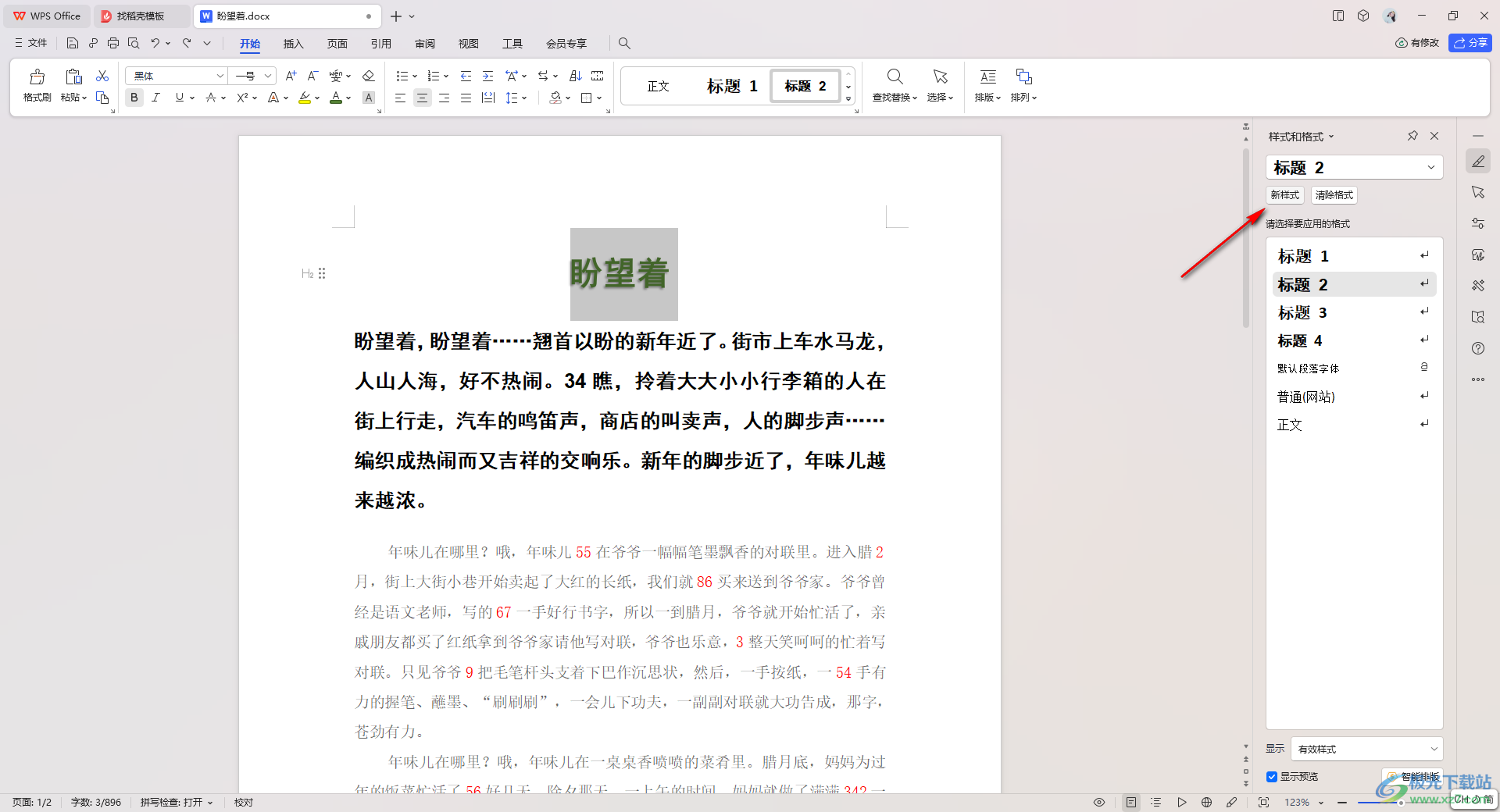Viewport: 1500px width, 812px height.
Task: Click the 分享 share button
Action: (x=1470, y=43)
